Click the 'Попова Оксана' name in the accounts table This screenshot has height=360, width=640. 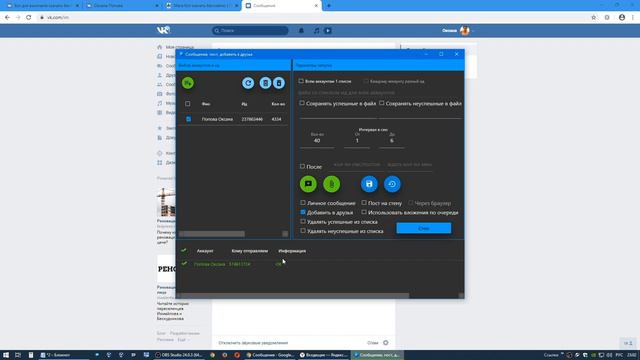[217, 119]
